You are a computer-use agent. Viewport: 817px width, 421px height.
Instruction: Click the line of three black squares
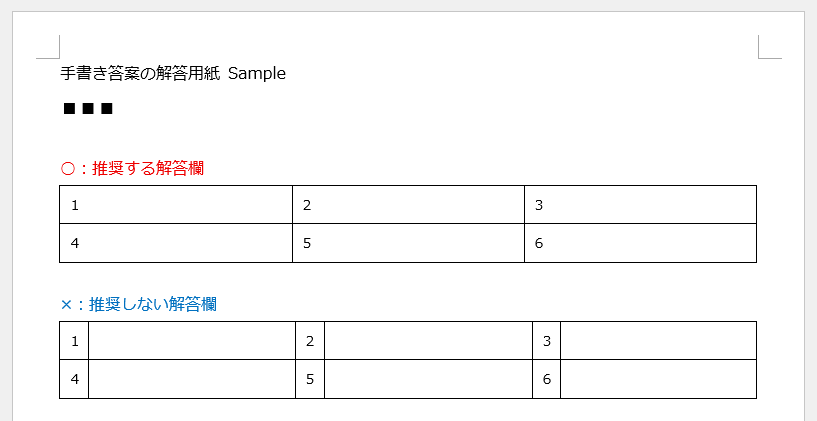point(88,109)
